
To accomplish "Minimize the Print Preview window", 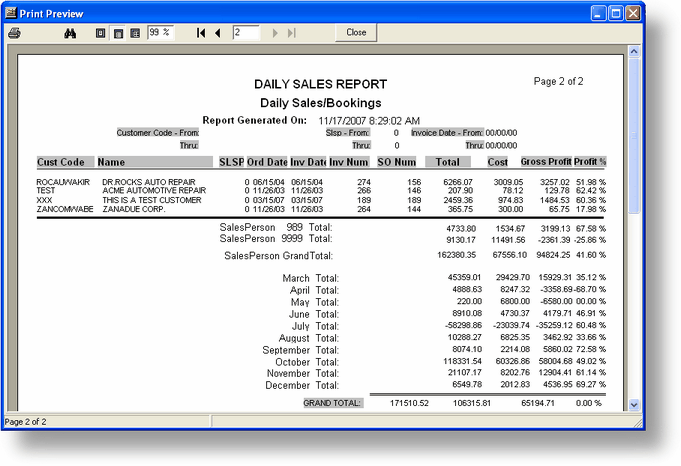I will click(598, 13).
